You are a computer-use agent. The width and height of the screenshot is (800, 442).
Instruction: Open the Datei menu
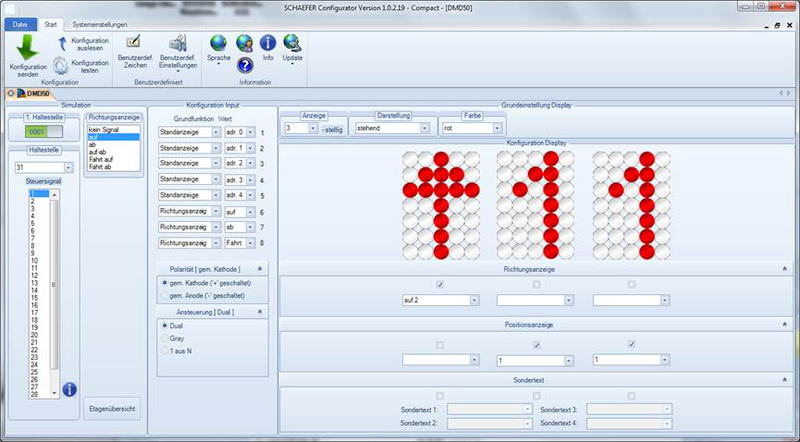(x=20, y=24)
